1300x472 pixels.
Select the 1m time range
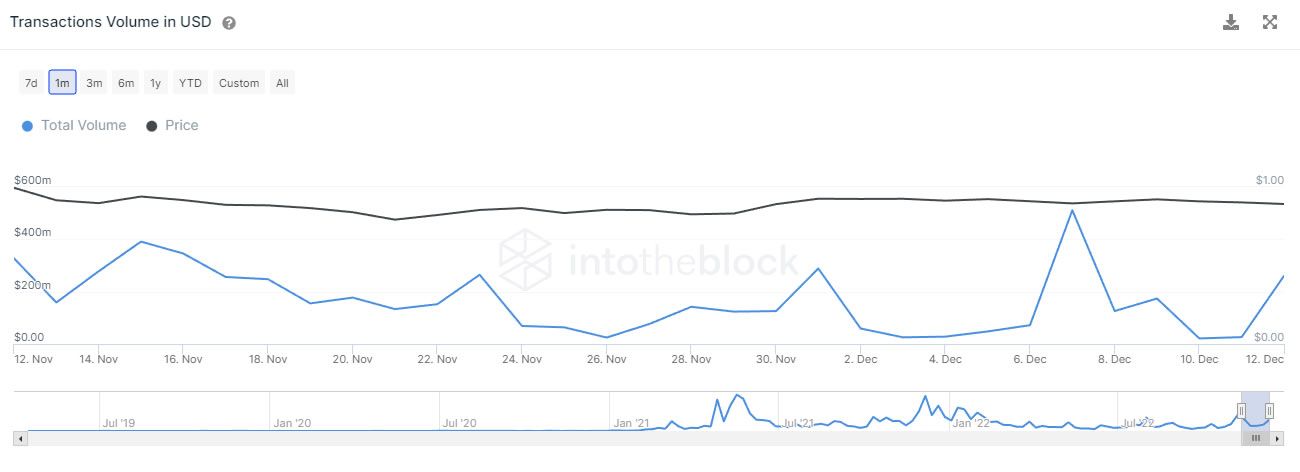pyautogui.click(x=62, y=83)
